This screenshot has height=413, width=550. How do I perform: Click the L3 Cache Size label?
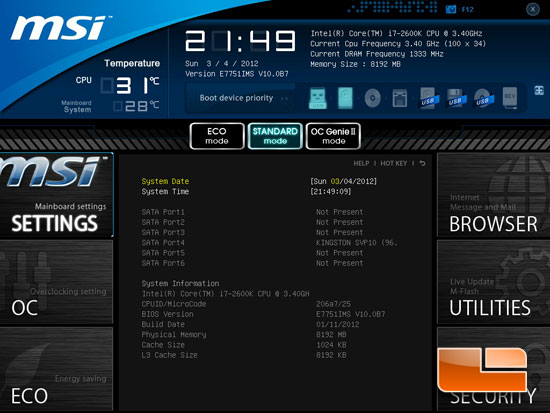click(169, 355)
